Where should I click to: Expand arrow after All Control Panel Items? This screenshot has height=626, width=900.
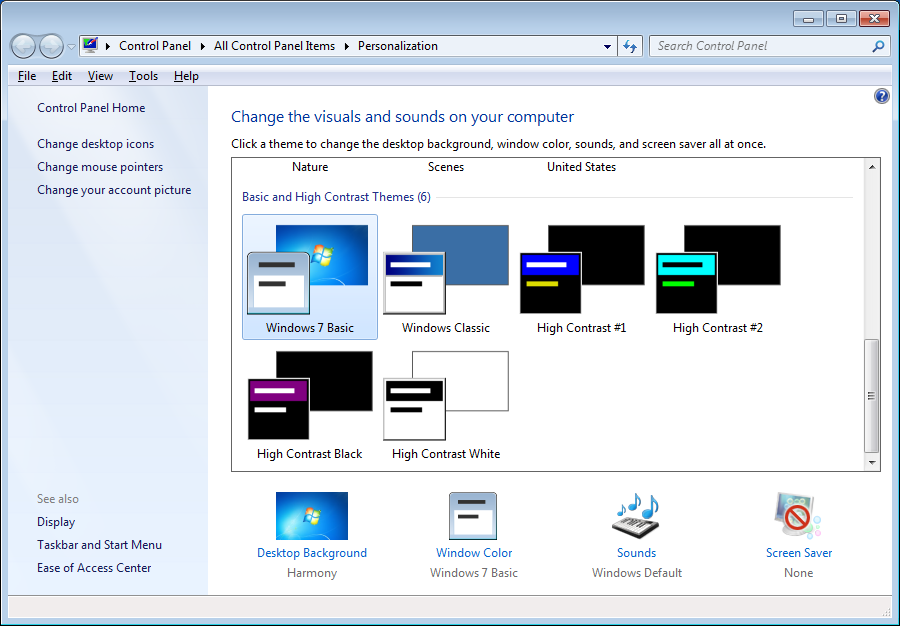click(x=347, y=46)
